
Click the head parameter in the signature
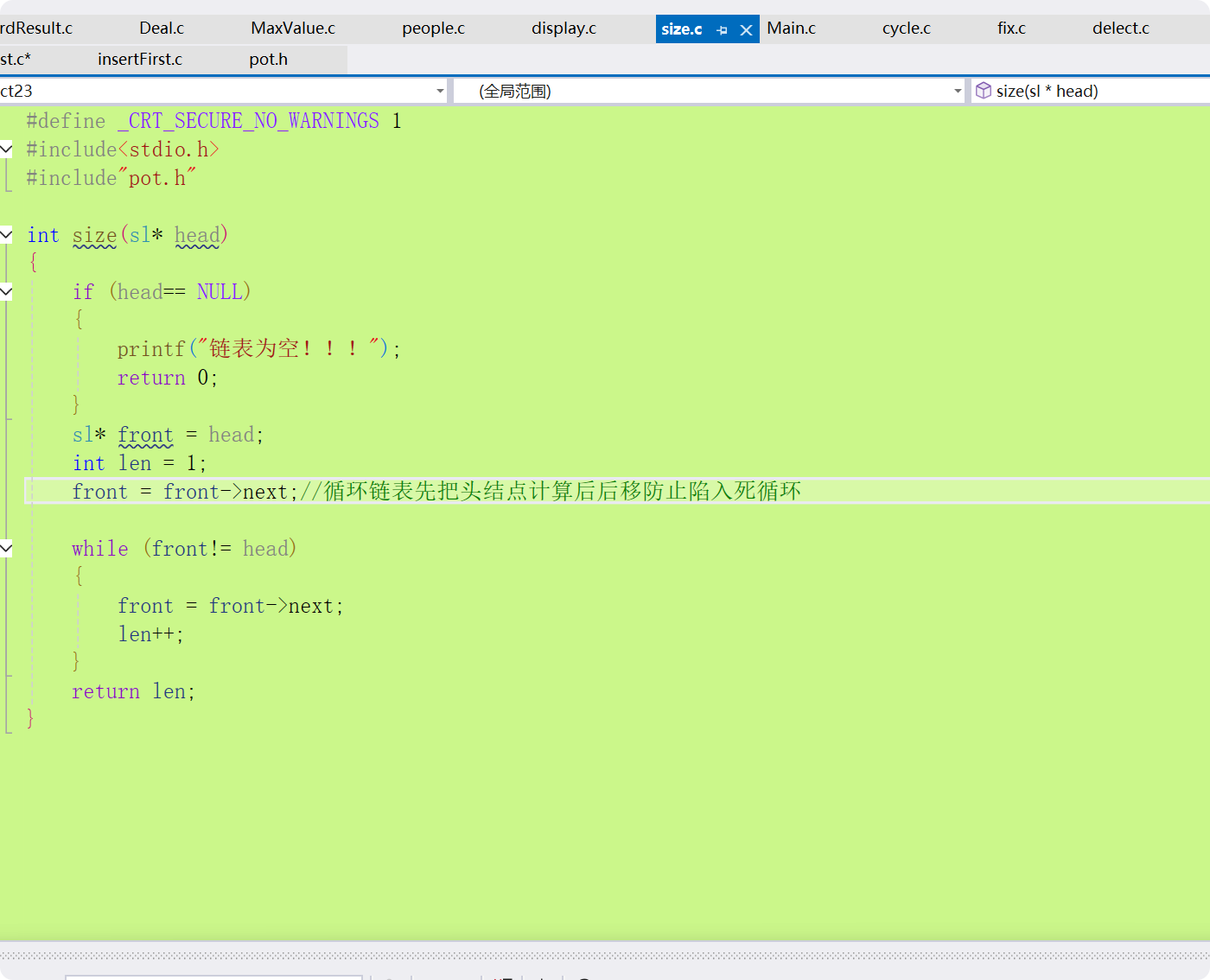pos(197,235)
